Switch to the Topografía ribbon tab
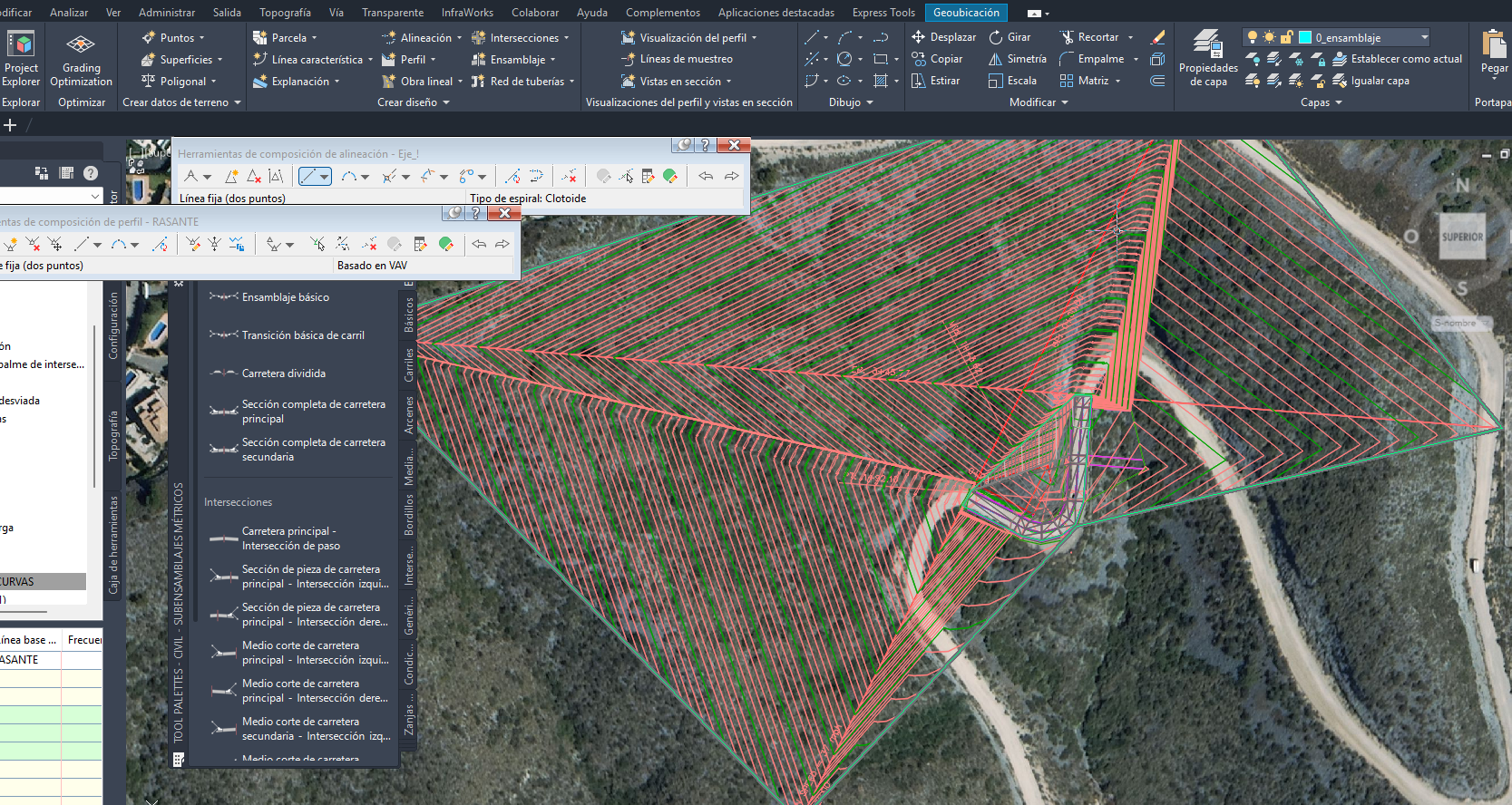 pos(285,13)
